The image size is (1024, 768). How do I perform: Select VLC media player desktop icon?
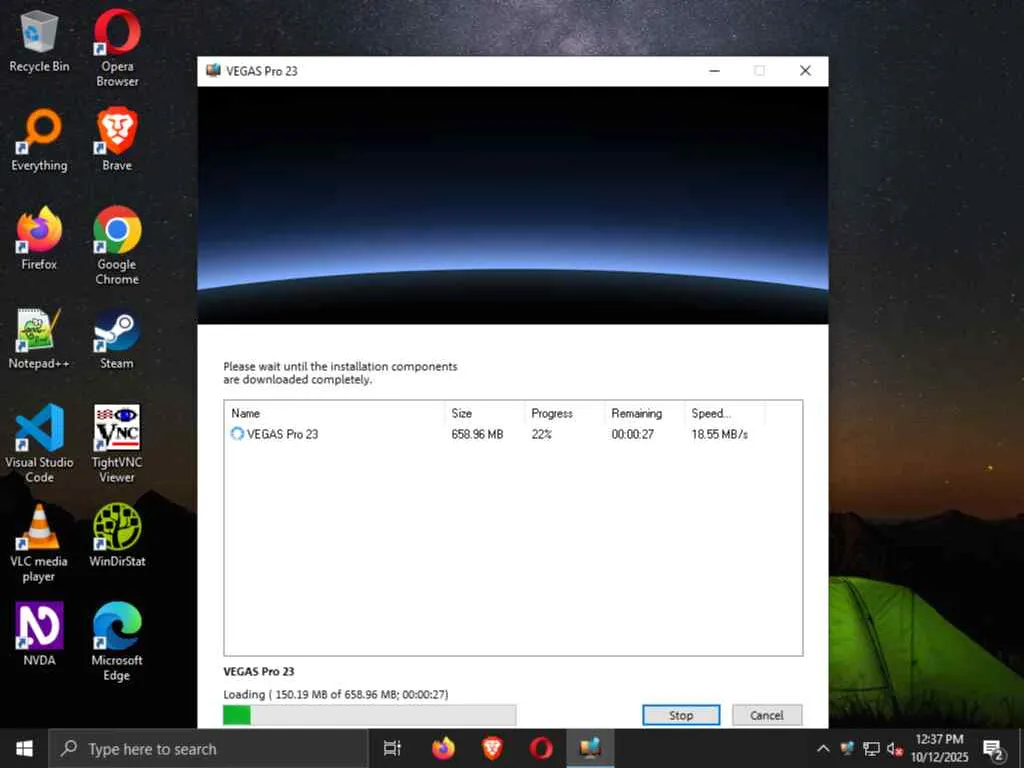[x=39, y=543]
